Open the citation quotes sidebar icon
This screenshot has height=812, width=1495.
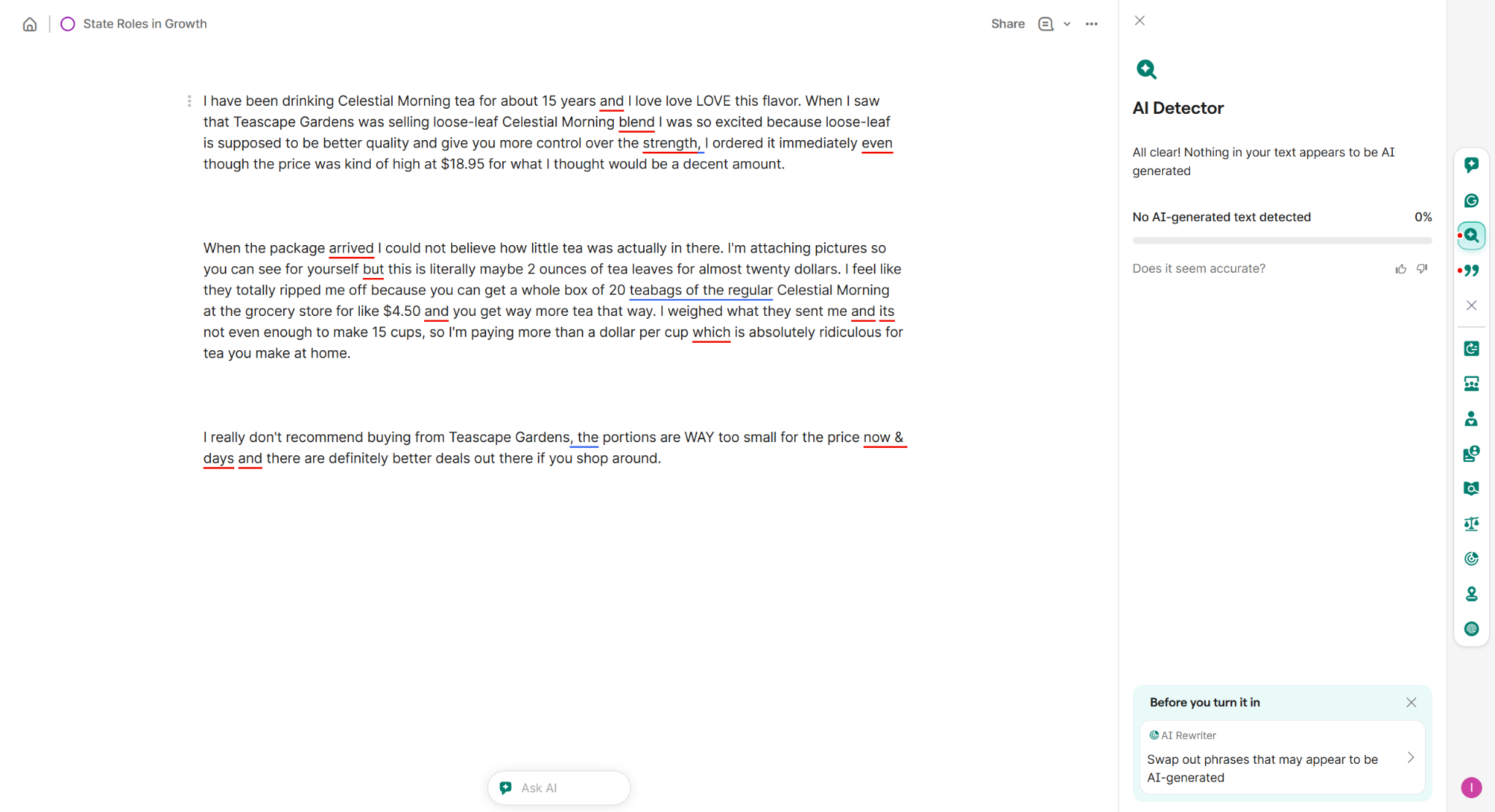pyautogui.click(x=1472, y=271)
